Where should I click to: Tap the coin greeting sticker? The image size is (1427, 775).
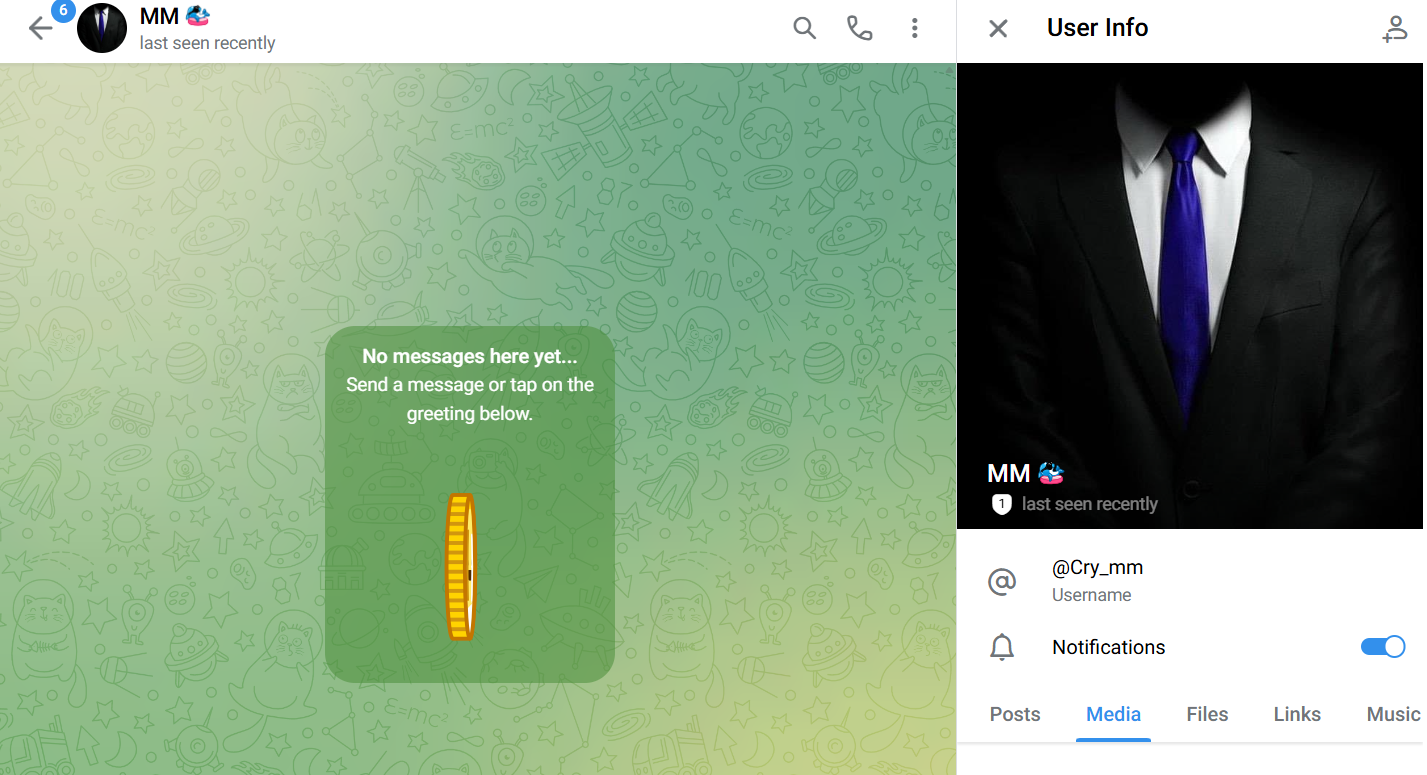[460, 567]
